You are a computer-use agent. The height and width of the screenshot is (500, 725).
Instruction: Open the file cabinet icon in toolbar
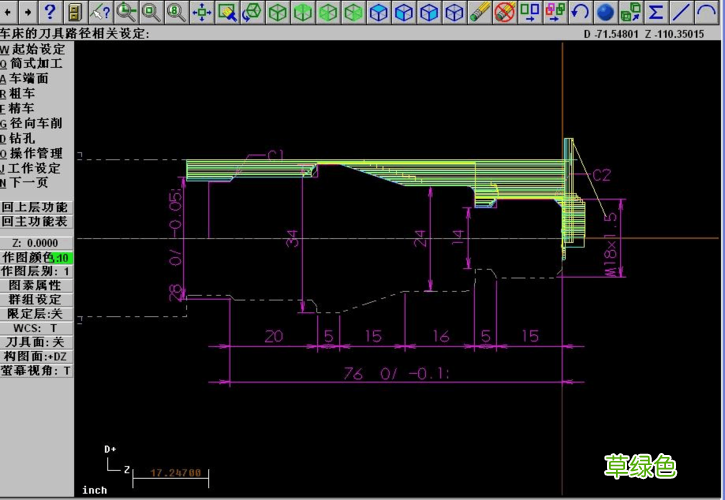click(x=74, y=12)
